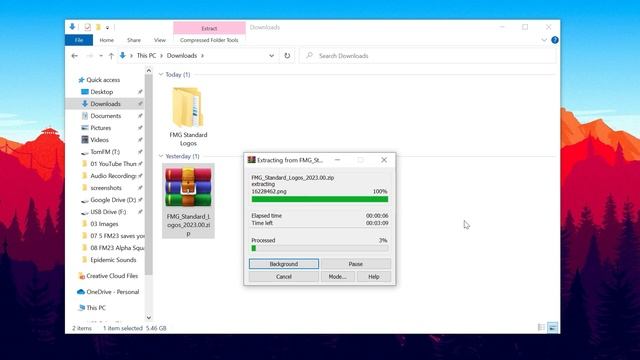Open Videos in the sidebar
The width and height of the screenshot is (640, 360).
click(99, 140)
